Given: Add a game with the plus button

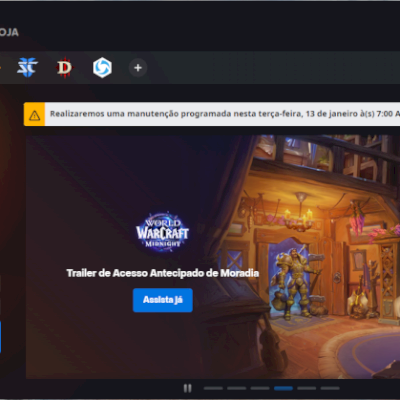Looking at the screenshot, I should point(138,68).
